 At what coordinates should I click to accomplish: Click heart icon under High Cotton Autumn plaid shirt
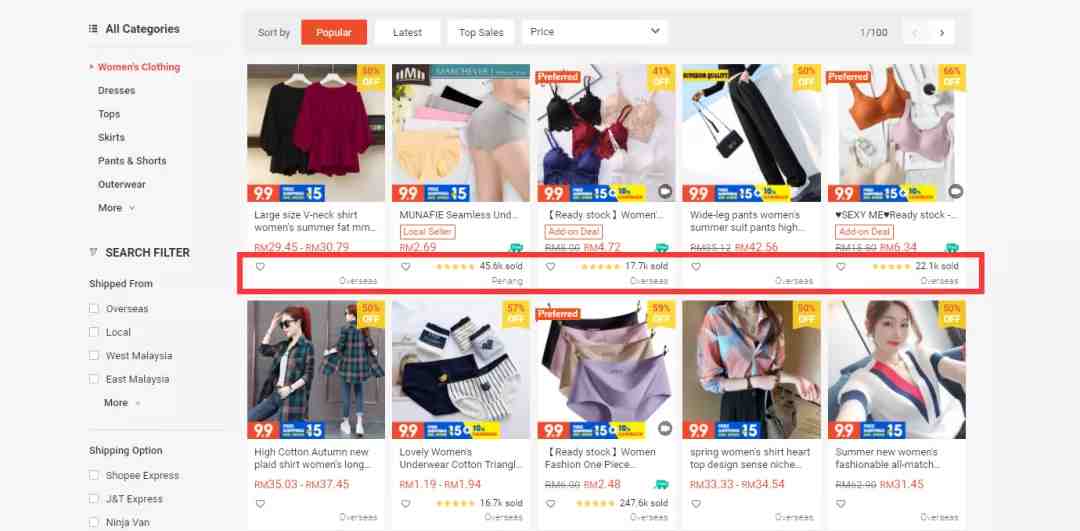(x=260, y=503)
